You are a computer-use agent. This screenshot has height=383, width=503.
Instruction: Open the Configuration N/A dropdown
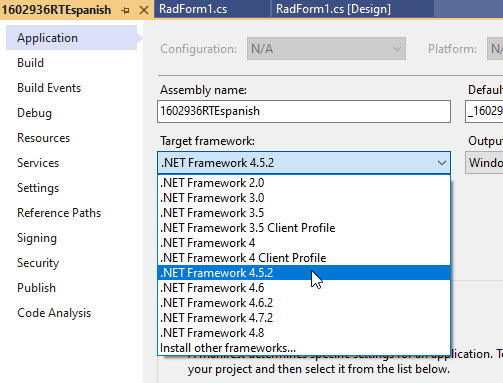point(326,49)
